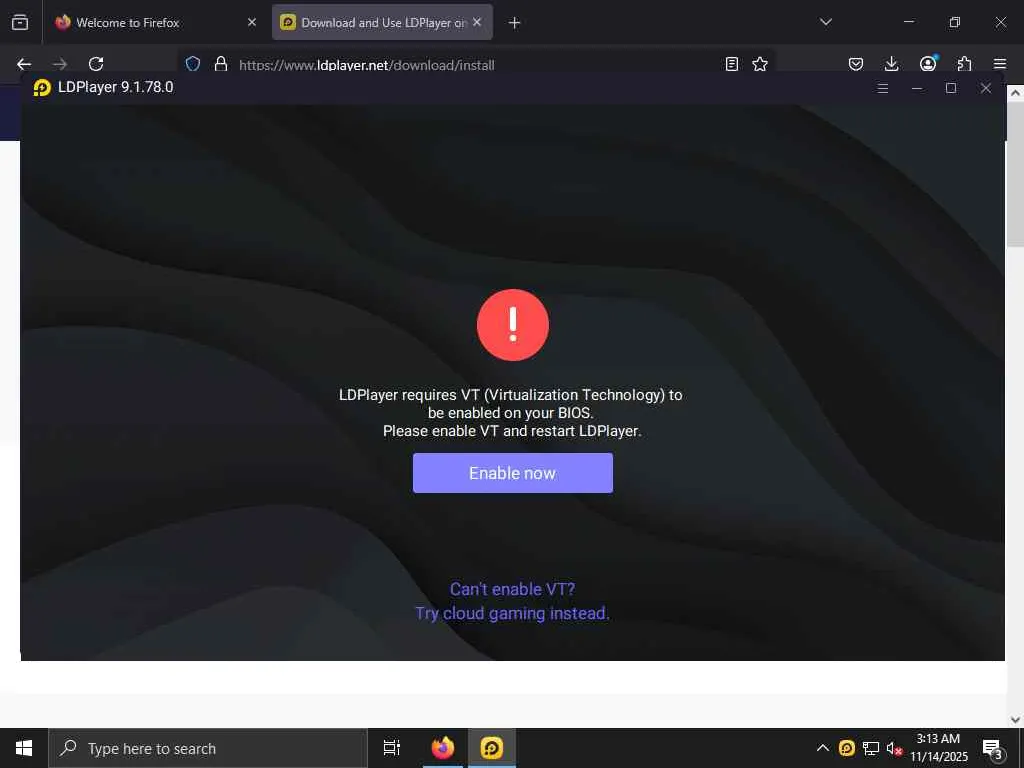Maximize the LDPlayer window
Image resolution: width=1024 pixels, height=768 pixels.
coord(951,88)
